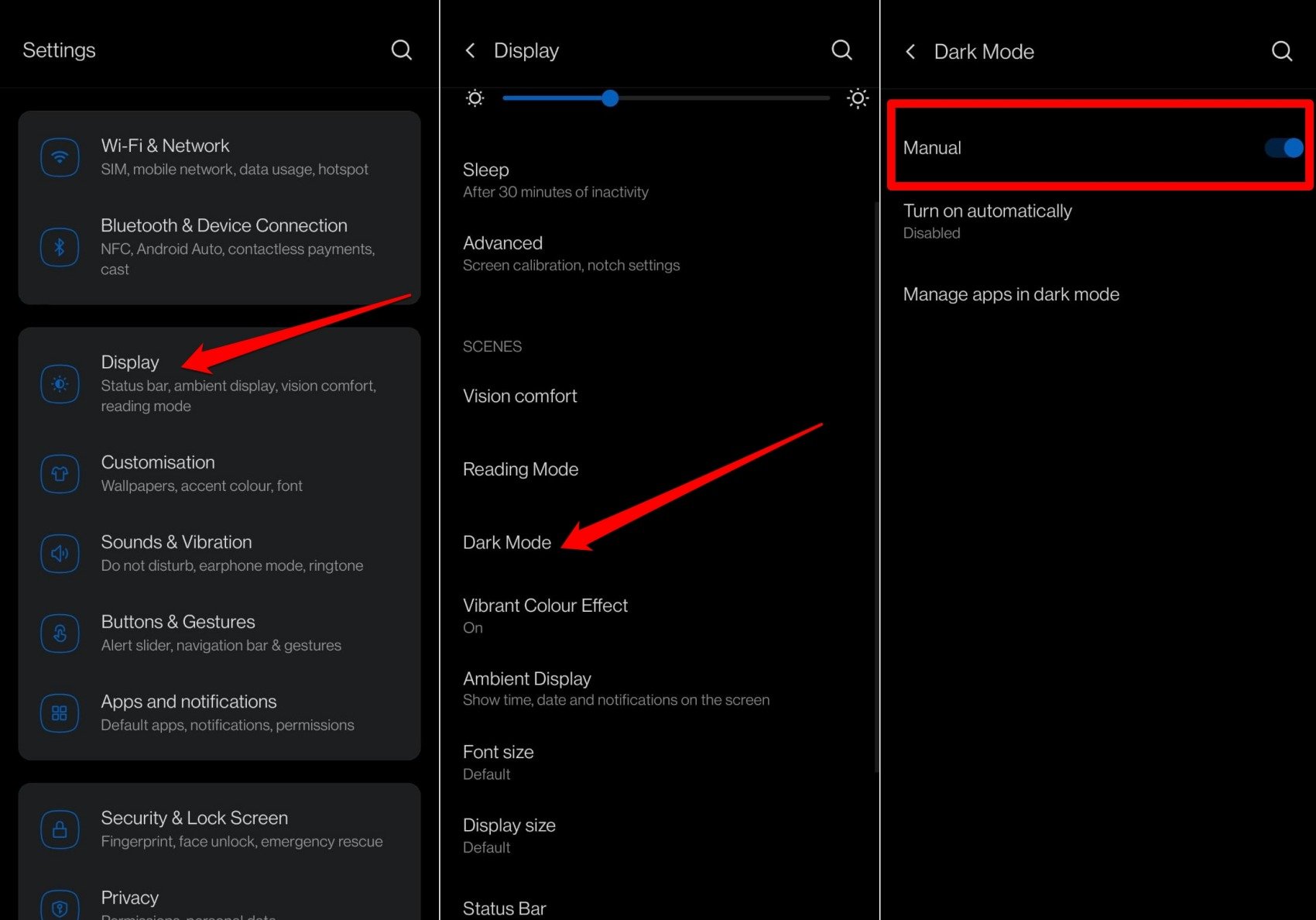1316x920 pixels.
Task: Select the Wi-Fi & Network icon
Action: point(60,156)
